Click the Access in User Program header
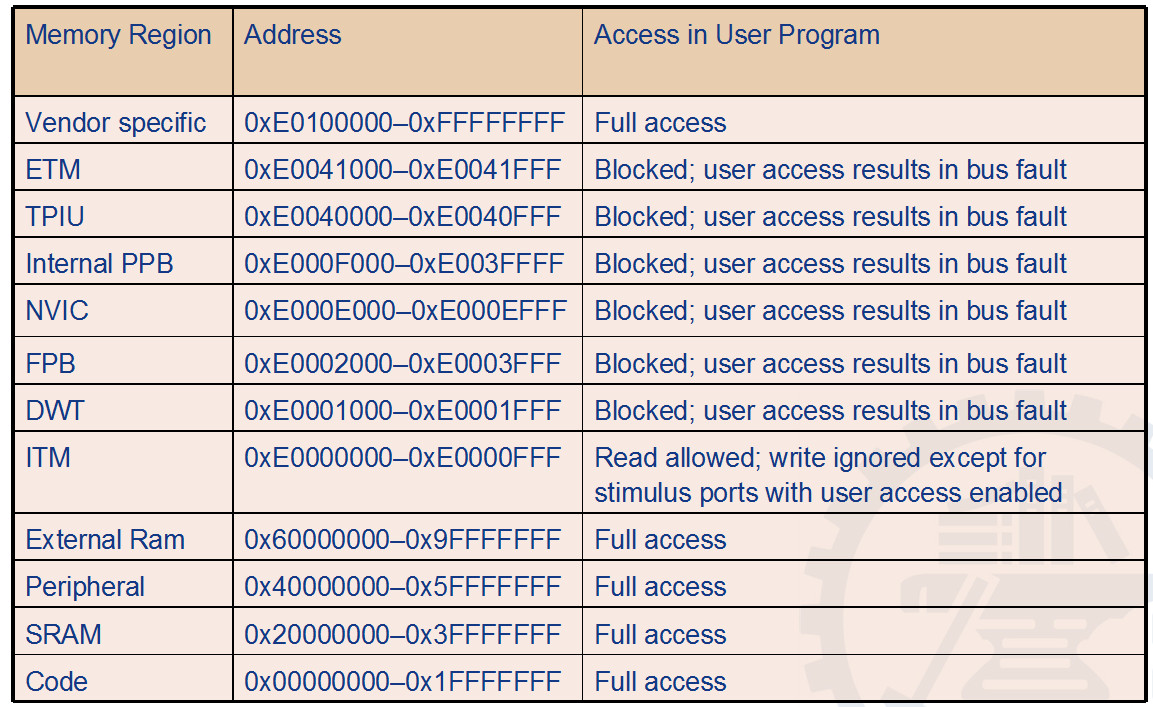Image resolution: width=1153 pixels, height=707 pixels. (x=737, y=35)
